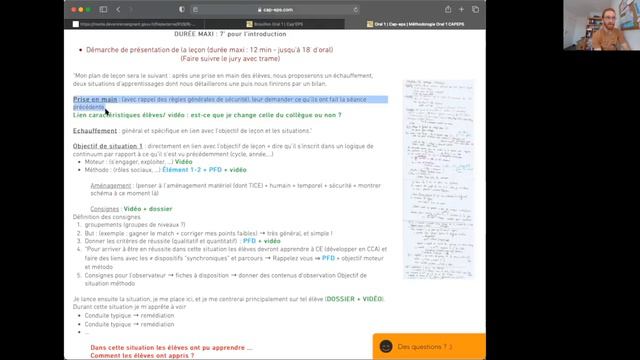Click 'Donner les critères de réussite' list item
The width and height of the screenshot is (640, 360).
click(182, 241)
